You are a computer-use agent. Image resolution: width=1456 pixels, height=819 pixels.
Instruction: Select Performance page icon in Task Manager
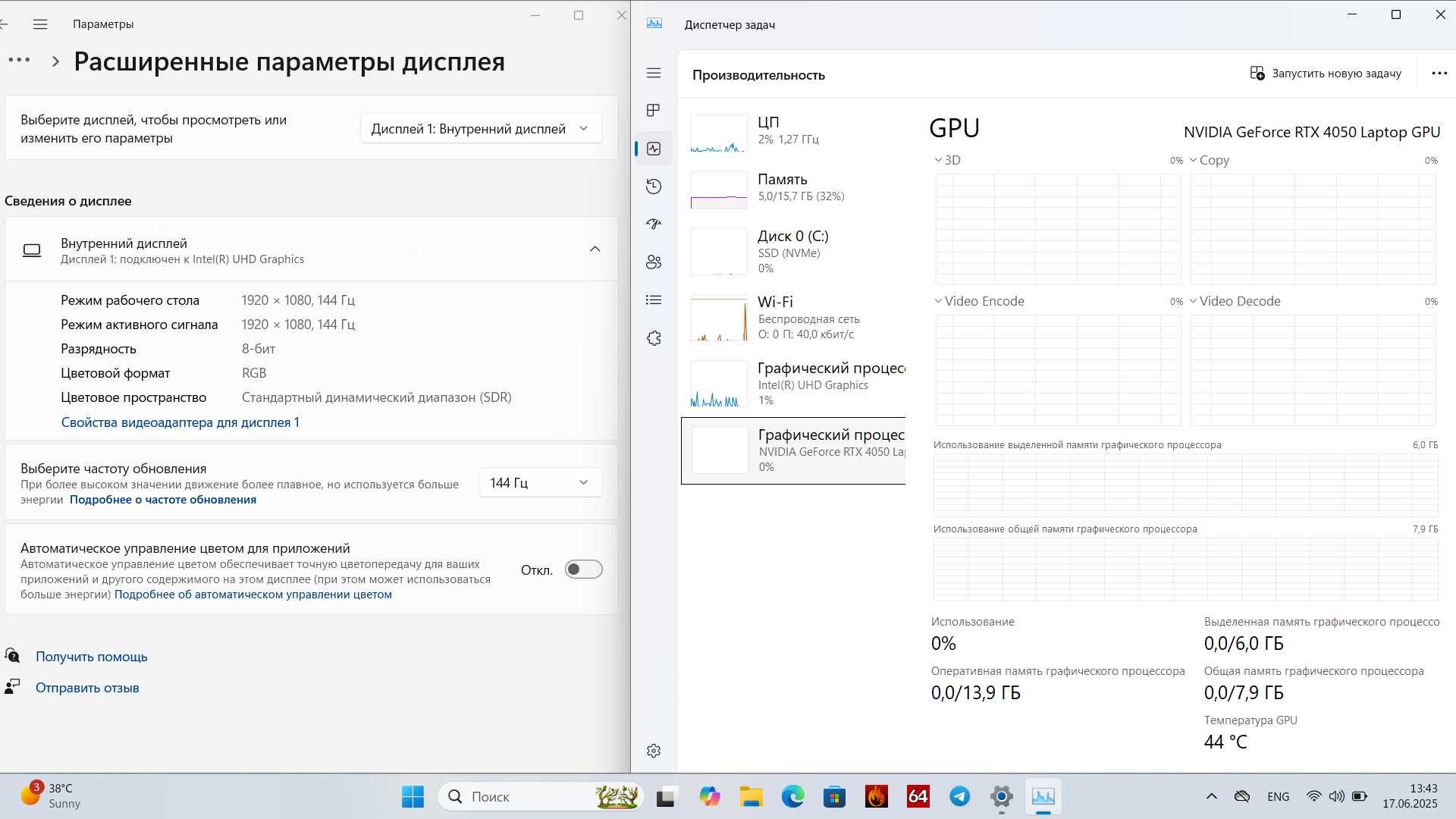click(654, 149)
